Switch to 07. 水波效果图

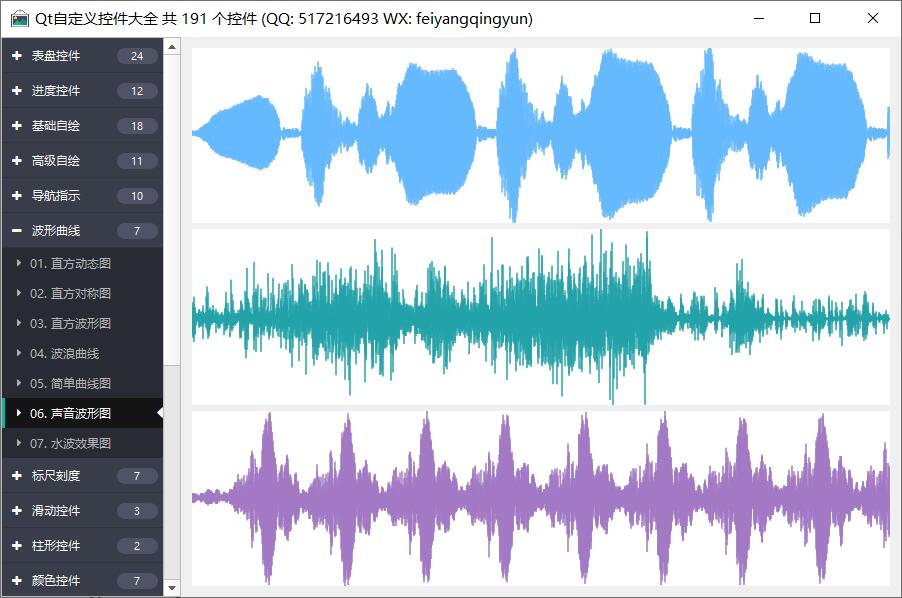tap(70, 443)
